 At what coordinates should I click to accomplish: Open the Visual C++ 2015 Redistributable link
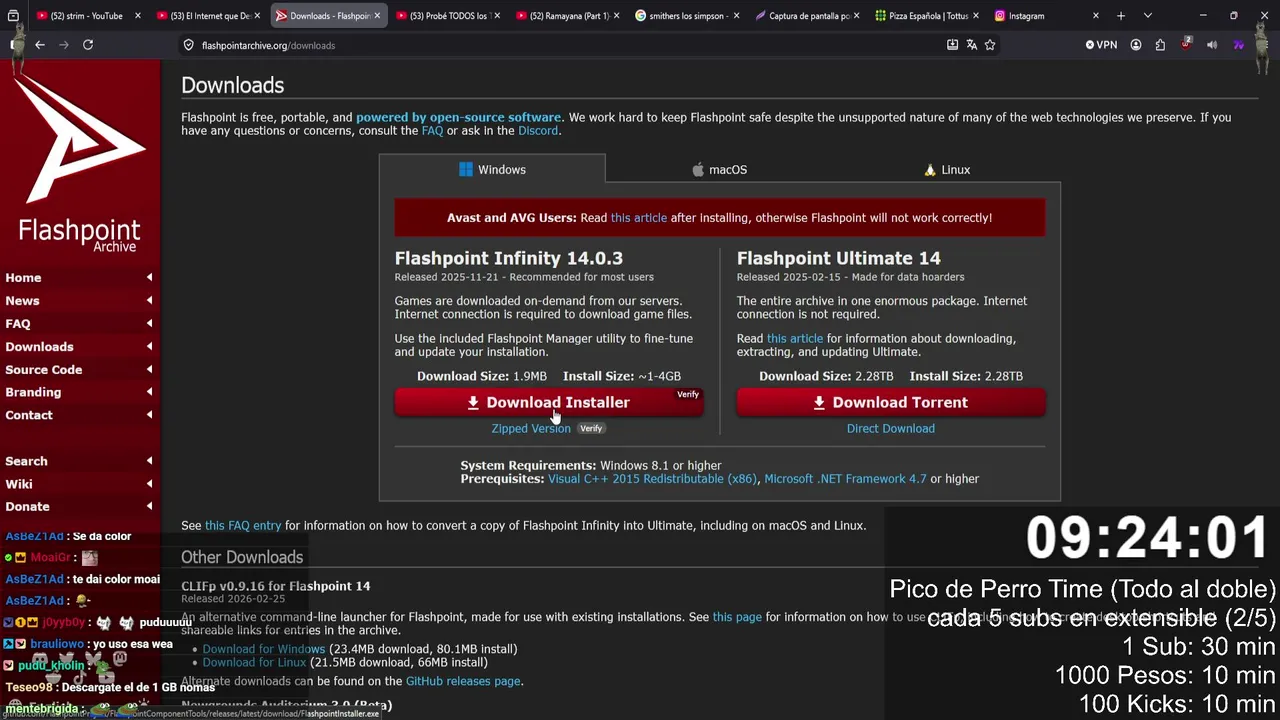pyautogui.click(x=652, y=479)
